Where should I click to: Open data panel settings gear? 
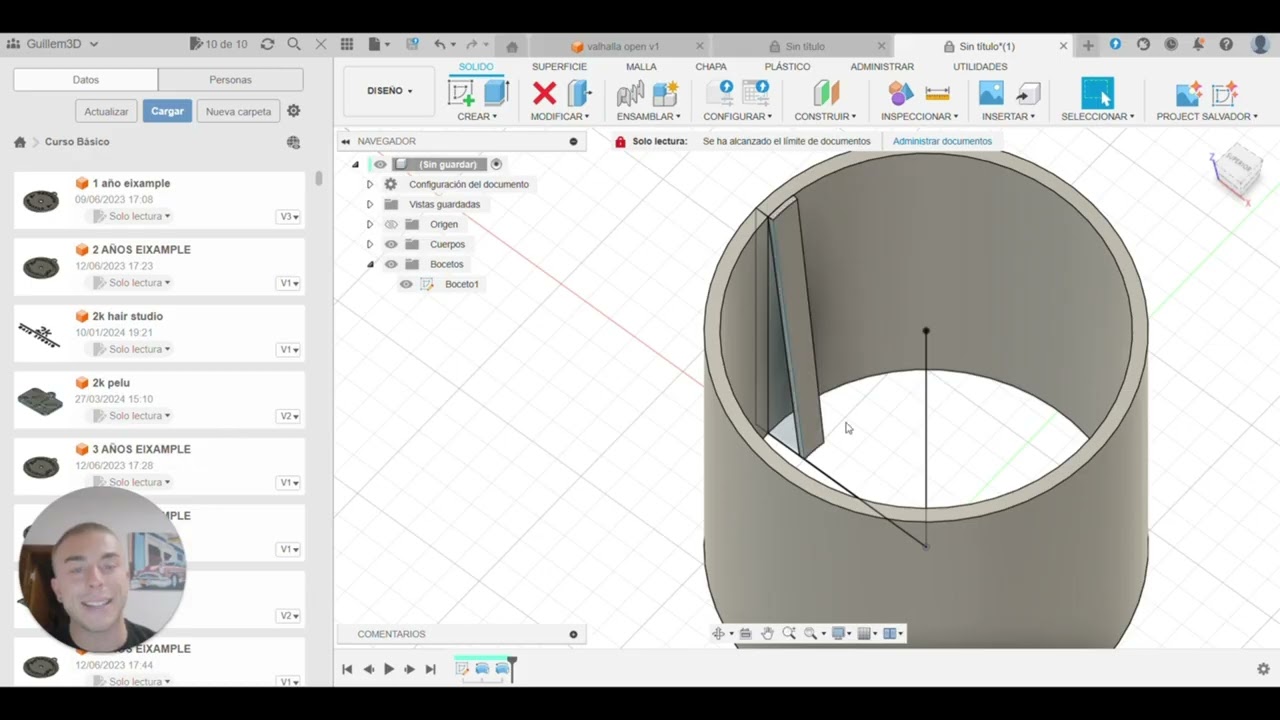[294, 111]
